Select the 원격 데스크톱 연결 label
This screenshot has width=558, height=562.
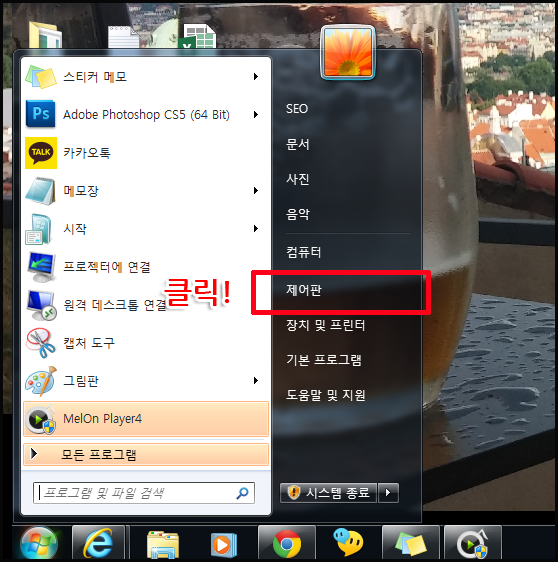click(115, 305)
